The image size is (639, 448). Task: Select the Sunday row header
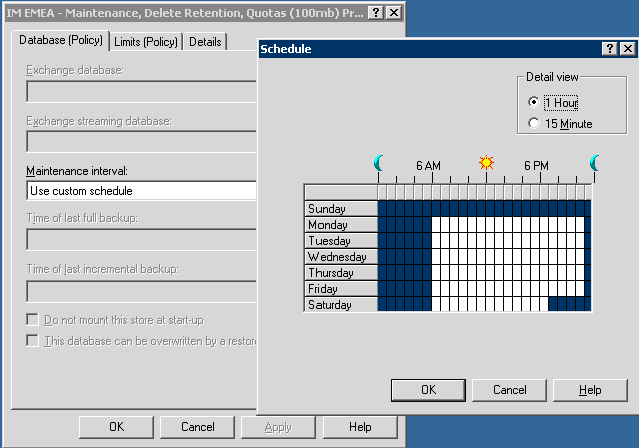pos(340,209)
